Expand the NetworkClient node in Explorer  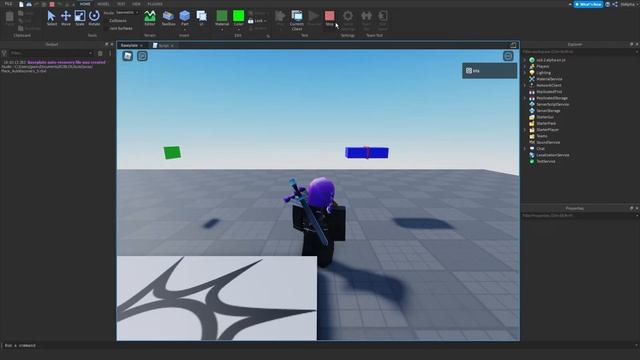(525, 85)
